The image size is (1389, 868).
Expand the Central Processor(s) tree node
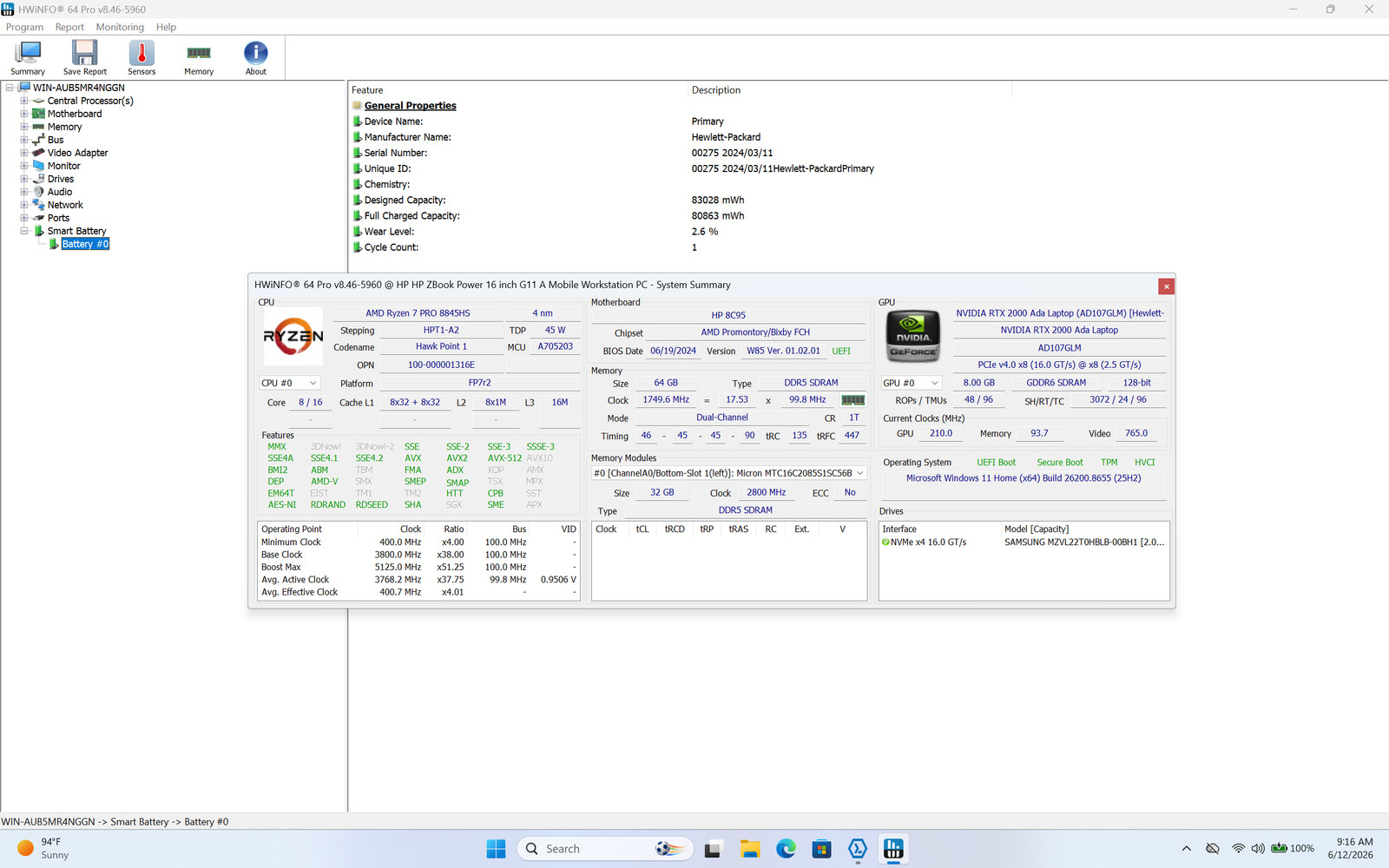pos(24,101)
